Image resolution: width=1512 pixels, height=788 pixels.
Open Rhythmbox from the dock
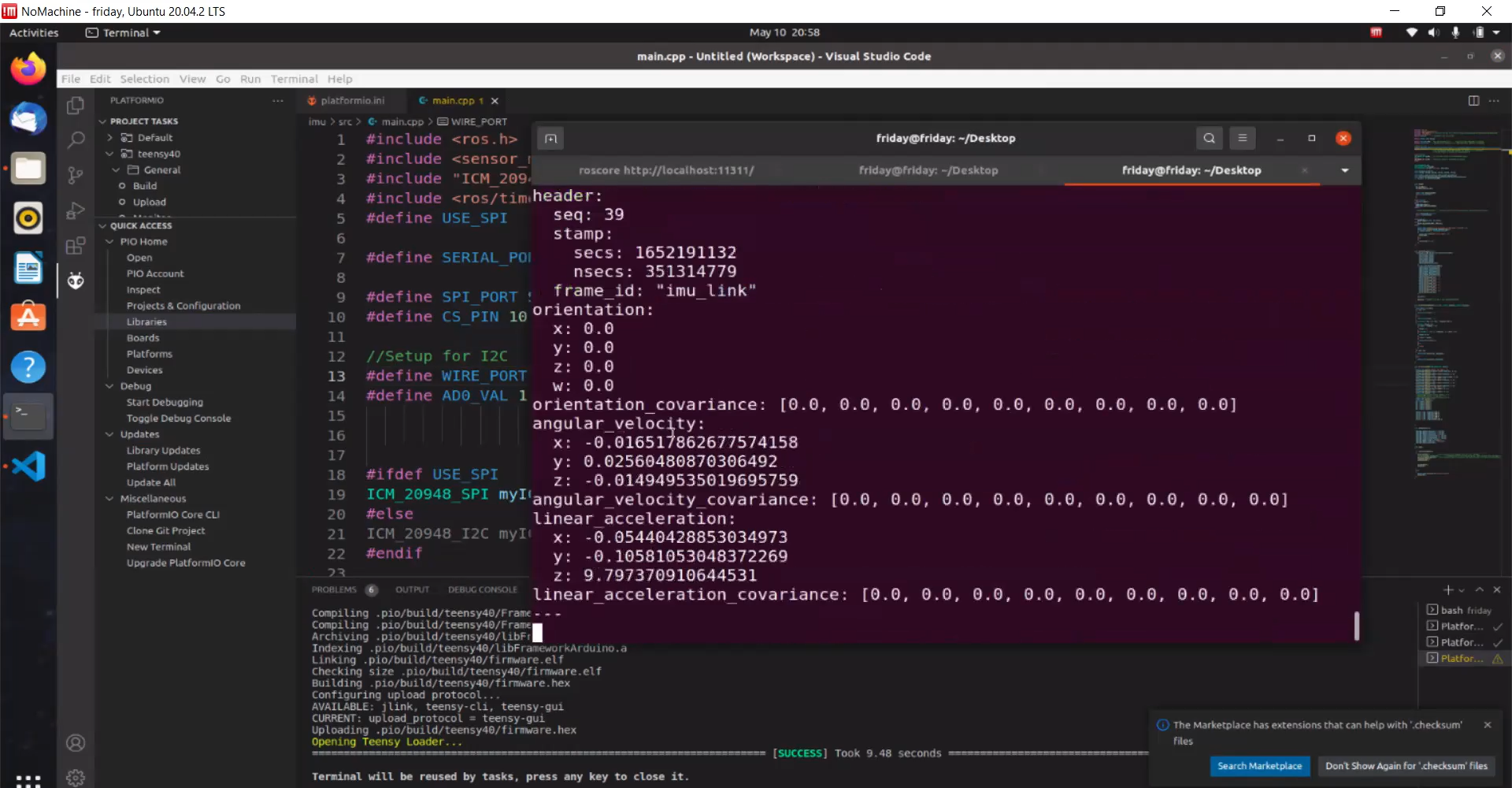coord(28,218)
